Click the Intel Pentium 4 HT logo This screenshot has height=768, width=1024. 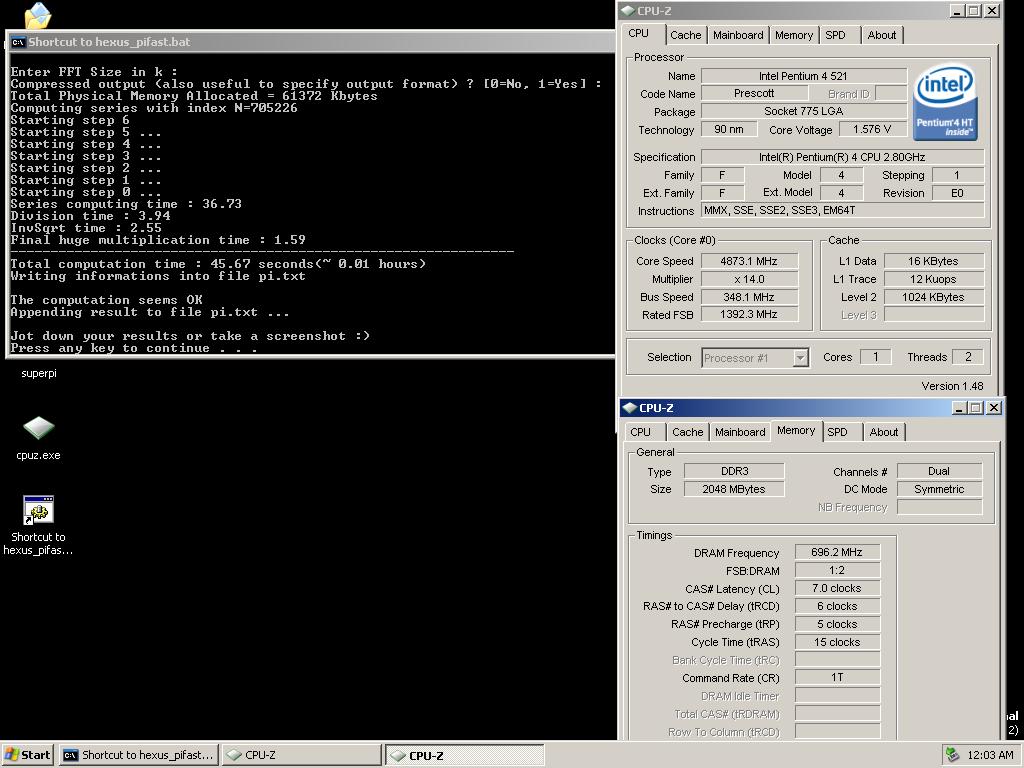(x=945, y=102)
